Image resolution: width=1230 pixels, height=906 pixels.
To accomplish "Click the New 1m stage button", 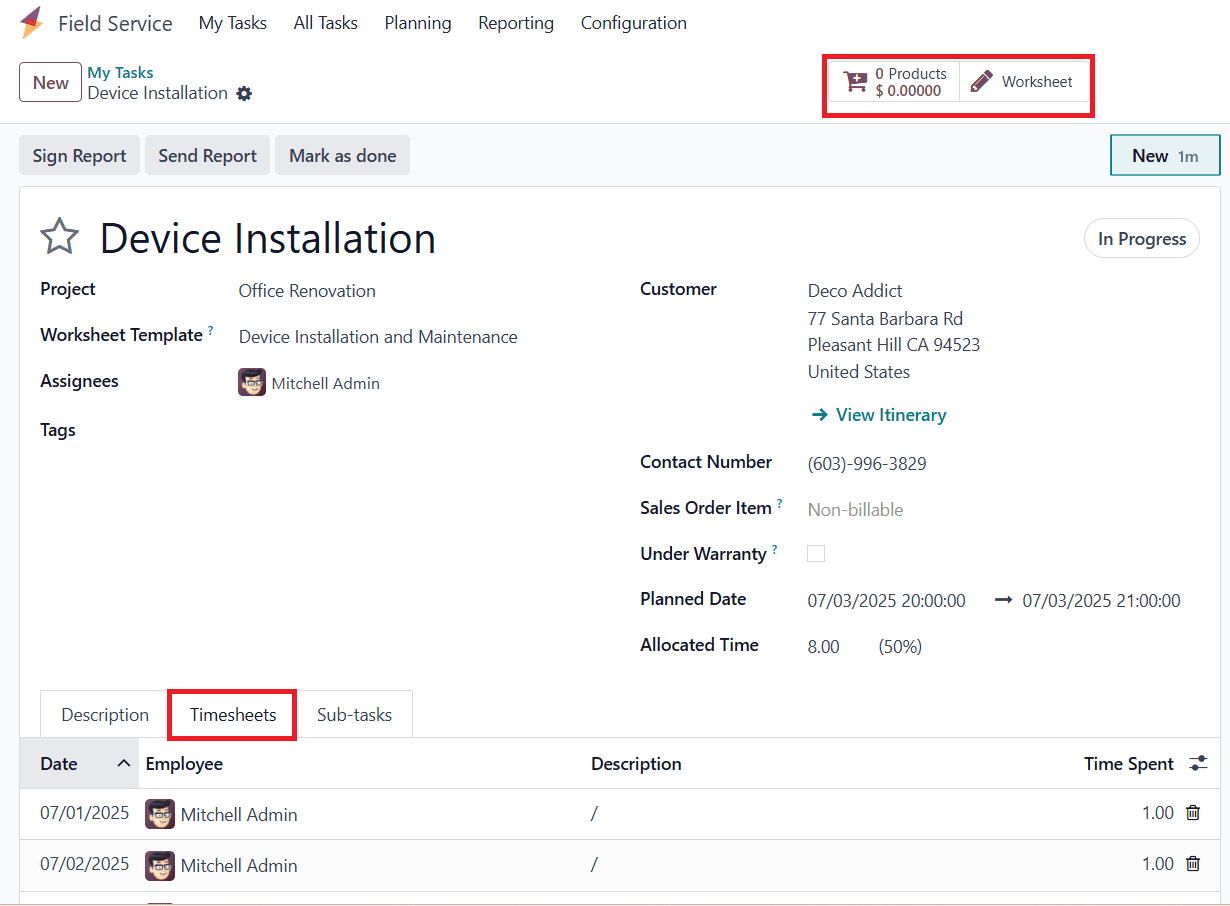I will pos(1165,155).
